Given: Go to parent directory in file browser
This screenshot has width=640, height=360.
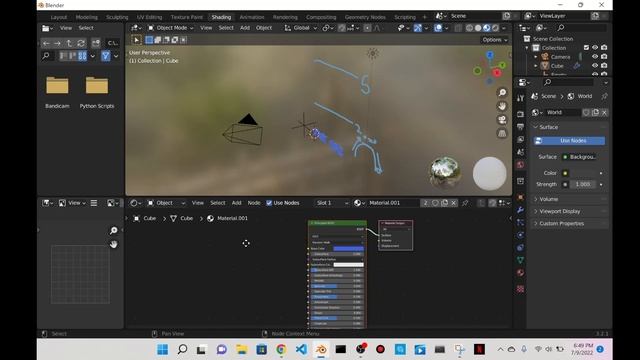Looking at the screenshot, I should click(69, 43).
